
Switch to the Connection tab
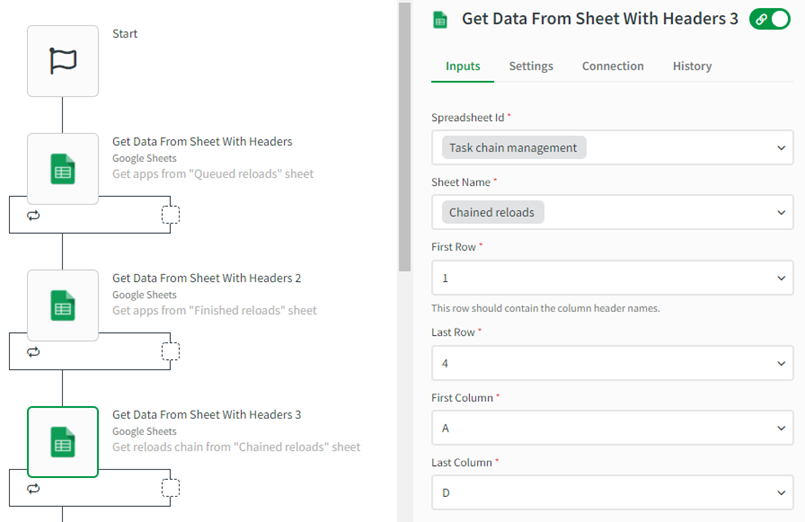612,66
